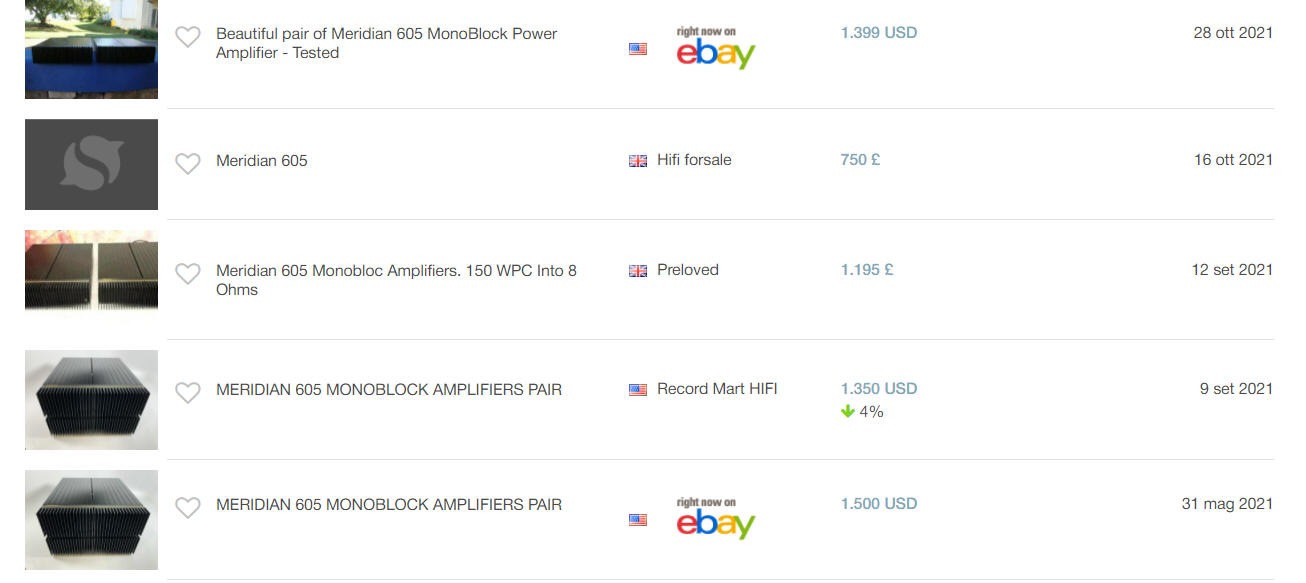Click UK flag next to Hifi forsale

[x=638, y=161]
